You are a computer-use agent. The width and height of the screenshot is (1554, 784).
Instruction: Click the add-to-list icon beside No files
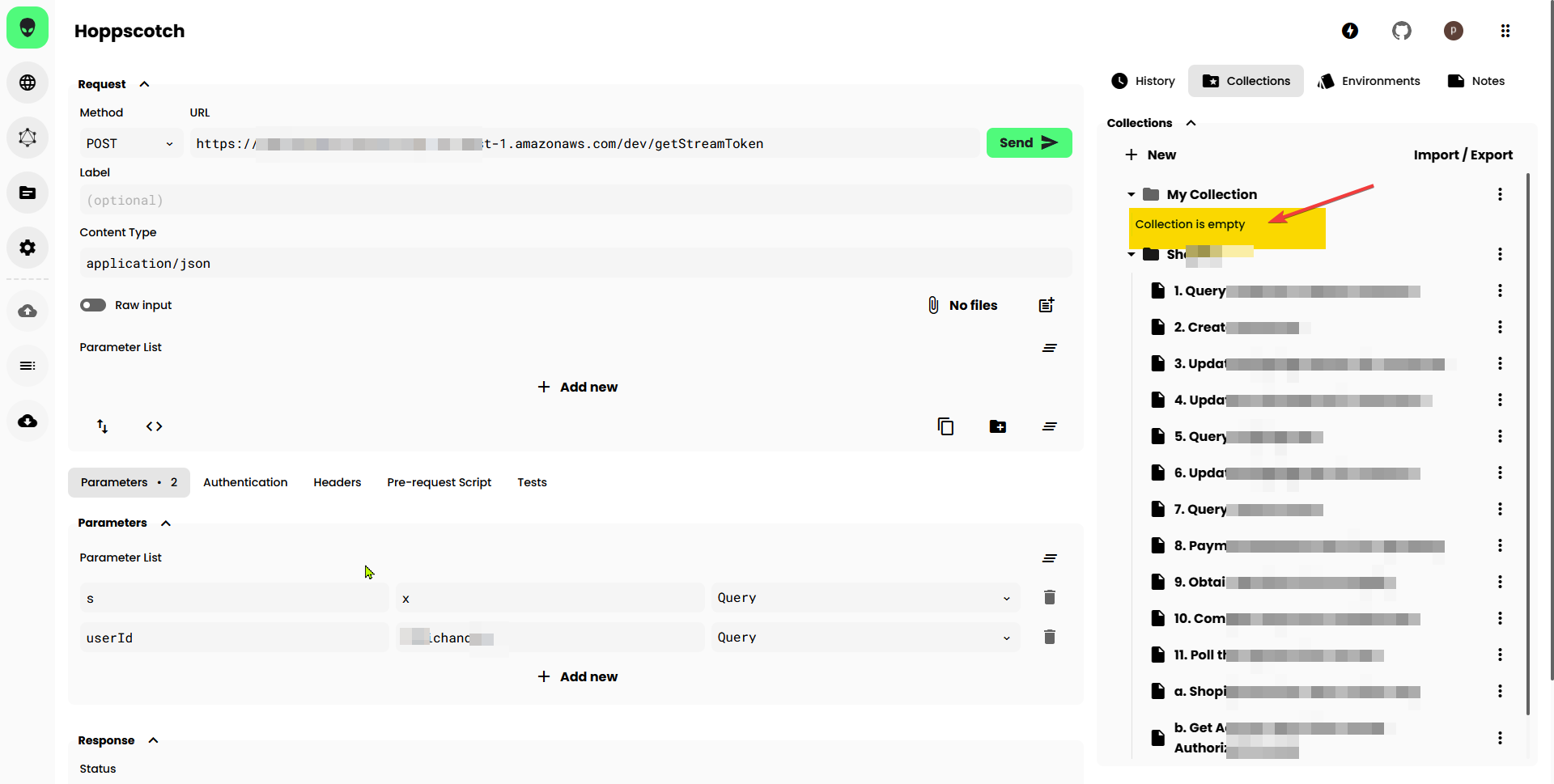(1047, 305)
